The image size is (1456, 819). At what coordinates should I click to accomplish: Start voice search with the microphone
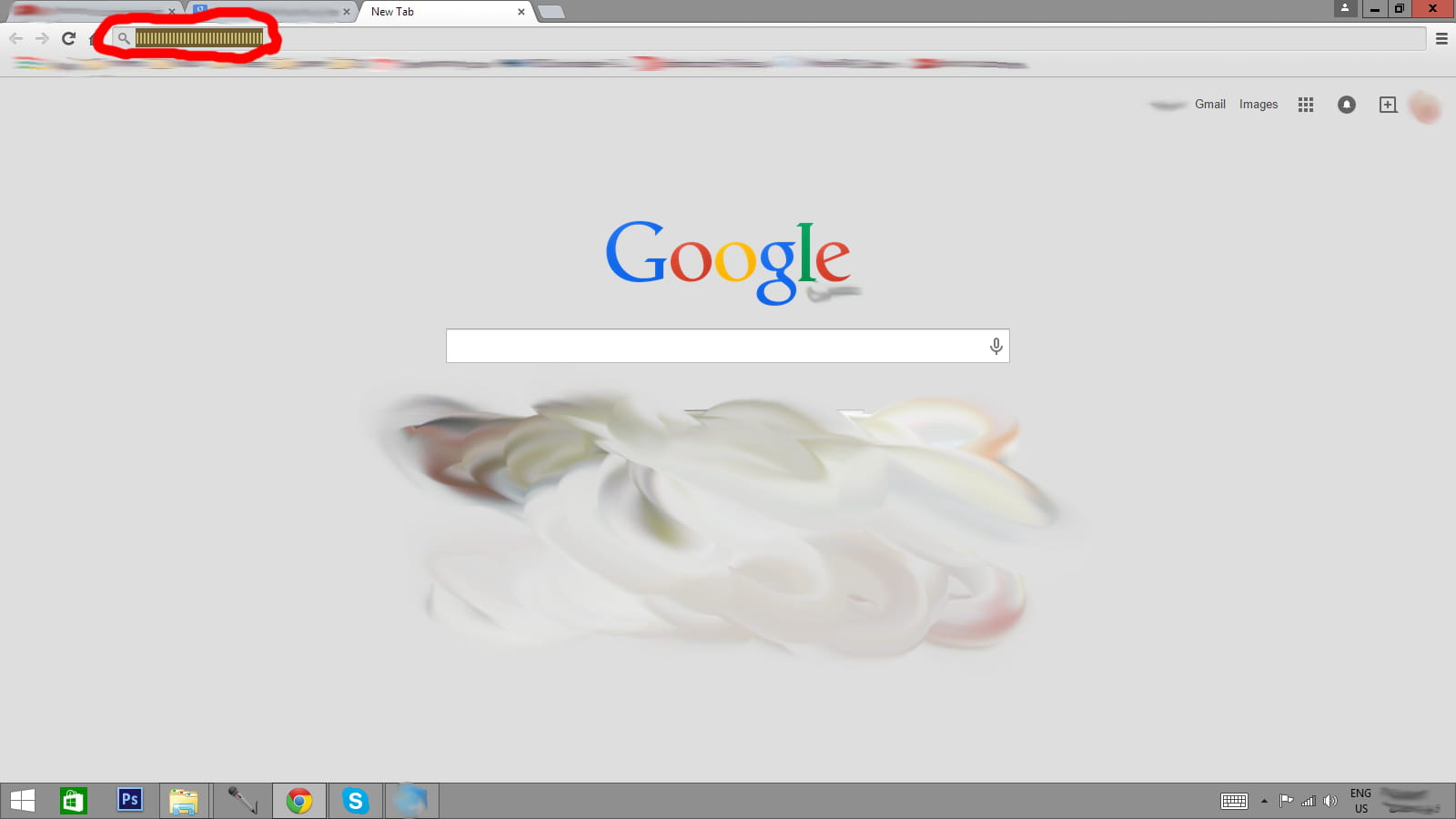click(x=996, y=346)
